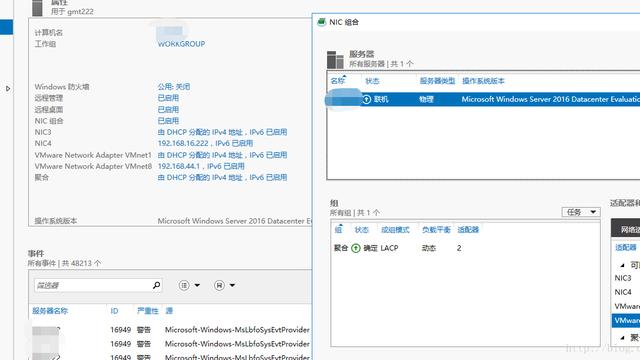
Task: Open VMnet8 192.168.44.1 address link
Action: pyautogui.click(x=201, y=166)
